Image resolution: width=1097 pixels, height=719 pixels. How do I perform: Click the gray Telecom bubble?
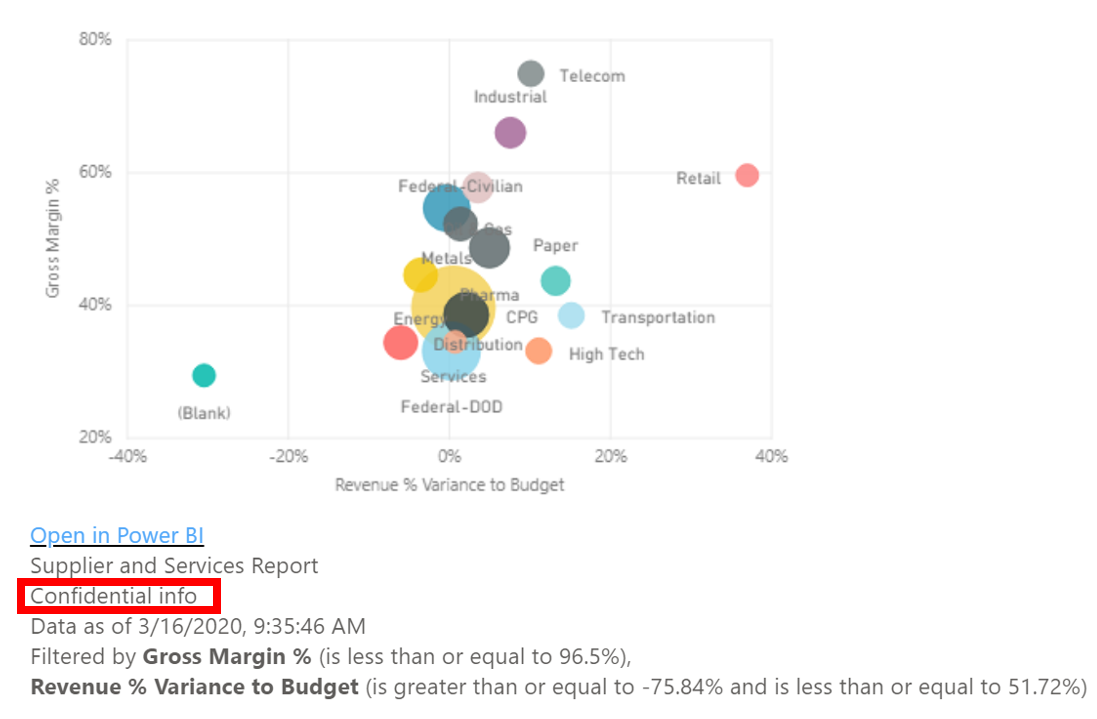click(x=531, y=73)
